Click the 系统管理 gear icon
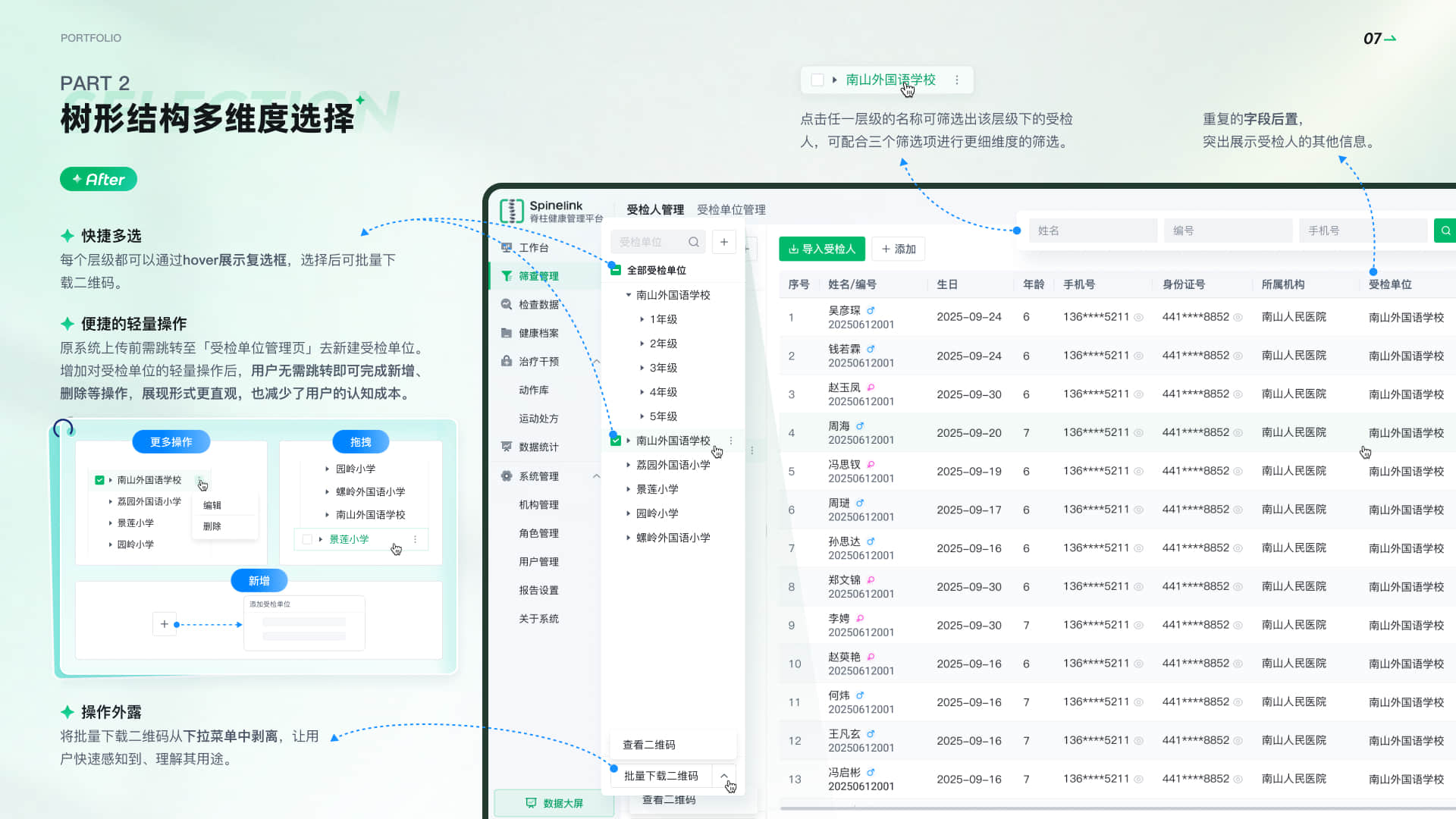1456x819 pixels. tap(507, 475)
